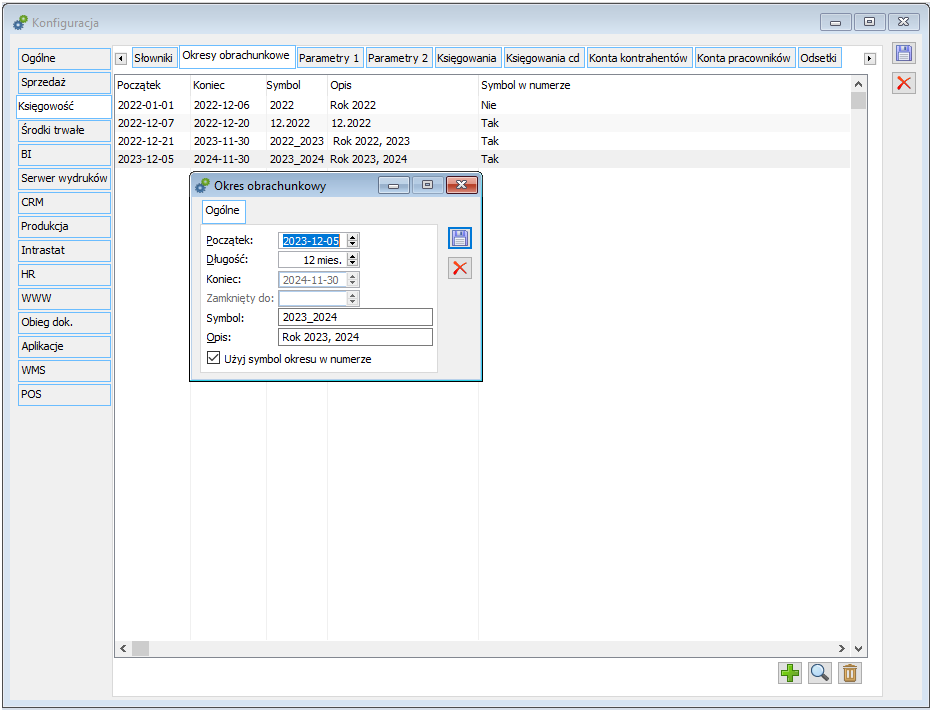Open Sprzedaż configuration section
Screen dimensions: 932x712
tap(64, 83)
